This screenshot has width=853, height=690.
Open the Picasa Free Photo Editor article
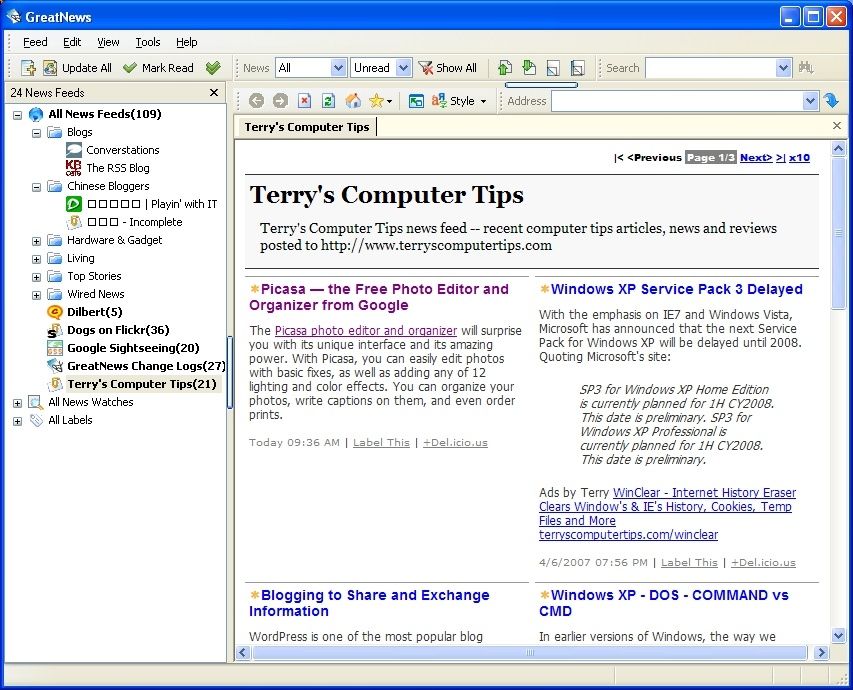pos(379,297)
